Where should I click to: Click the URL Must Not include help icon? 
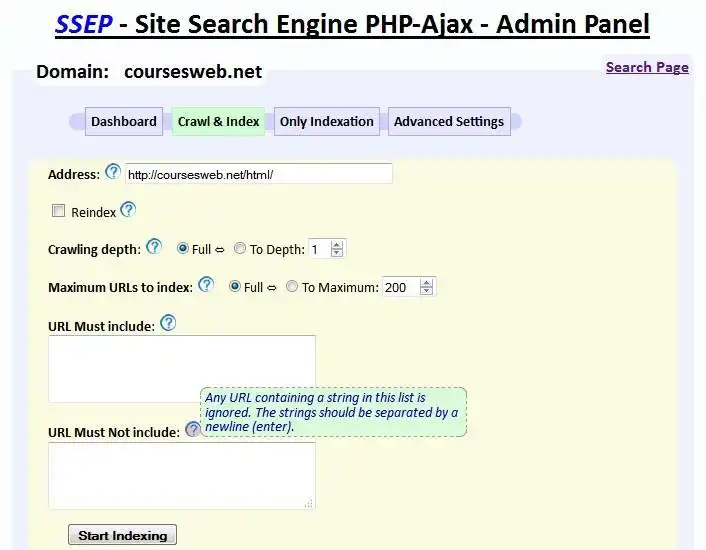tap(192, 430)
